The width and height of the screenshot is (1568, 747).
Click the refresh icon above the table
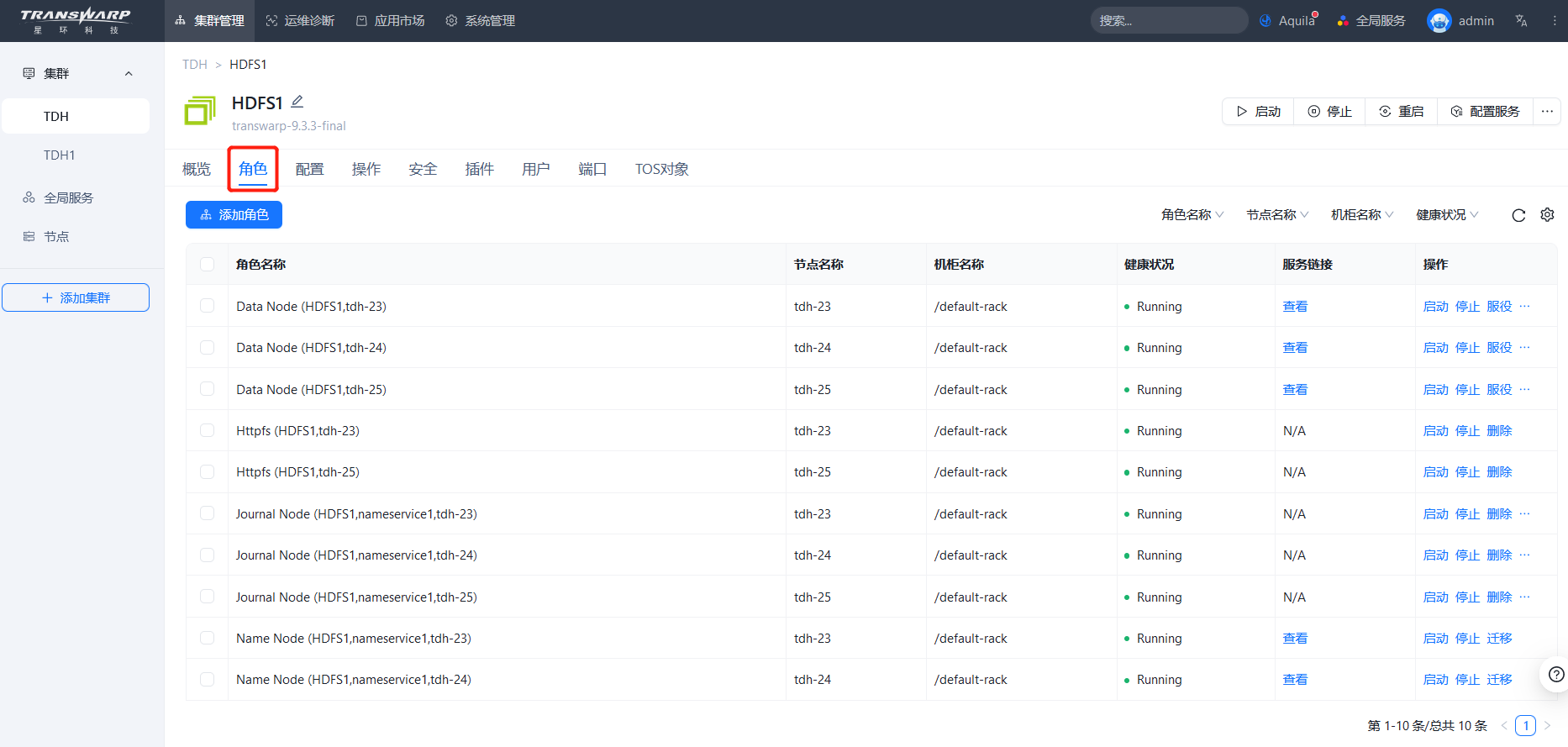click(x=1518, y=215)
